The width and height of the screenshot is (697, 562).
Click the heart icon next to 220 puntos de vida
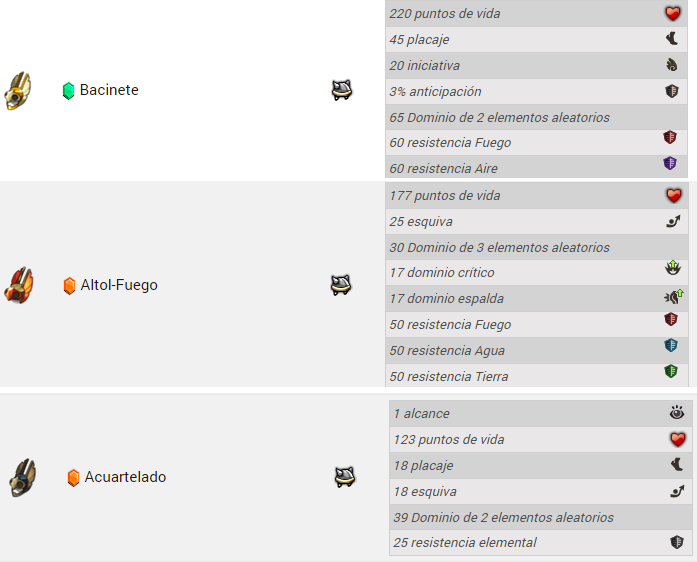[x=673, y=13]
